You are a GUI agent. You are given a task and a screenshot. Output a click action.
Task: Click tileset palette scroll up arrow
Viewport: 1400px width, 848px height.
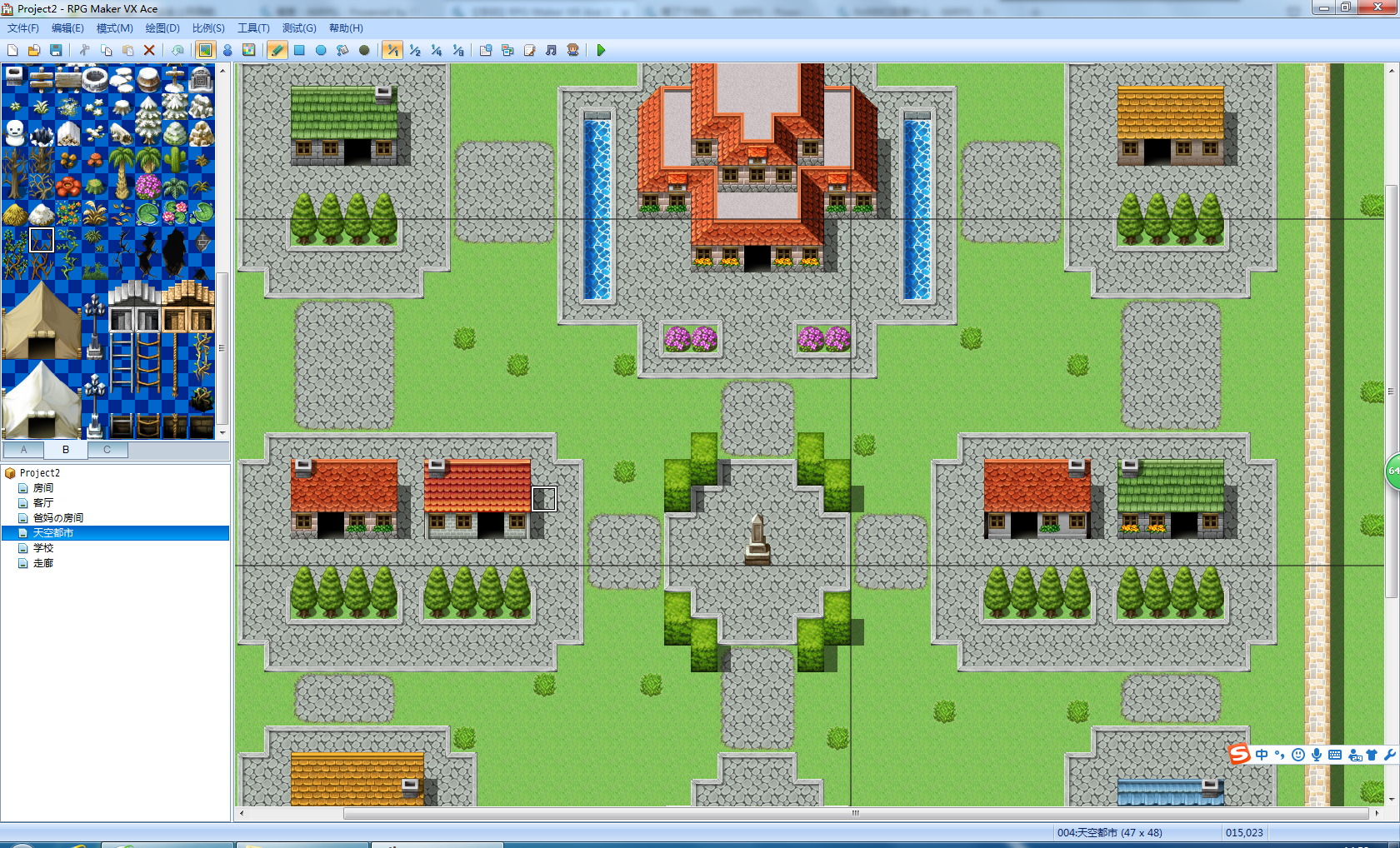coord(222,70)
